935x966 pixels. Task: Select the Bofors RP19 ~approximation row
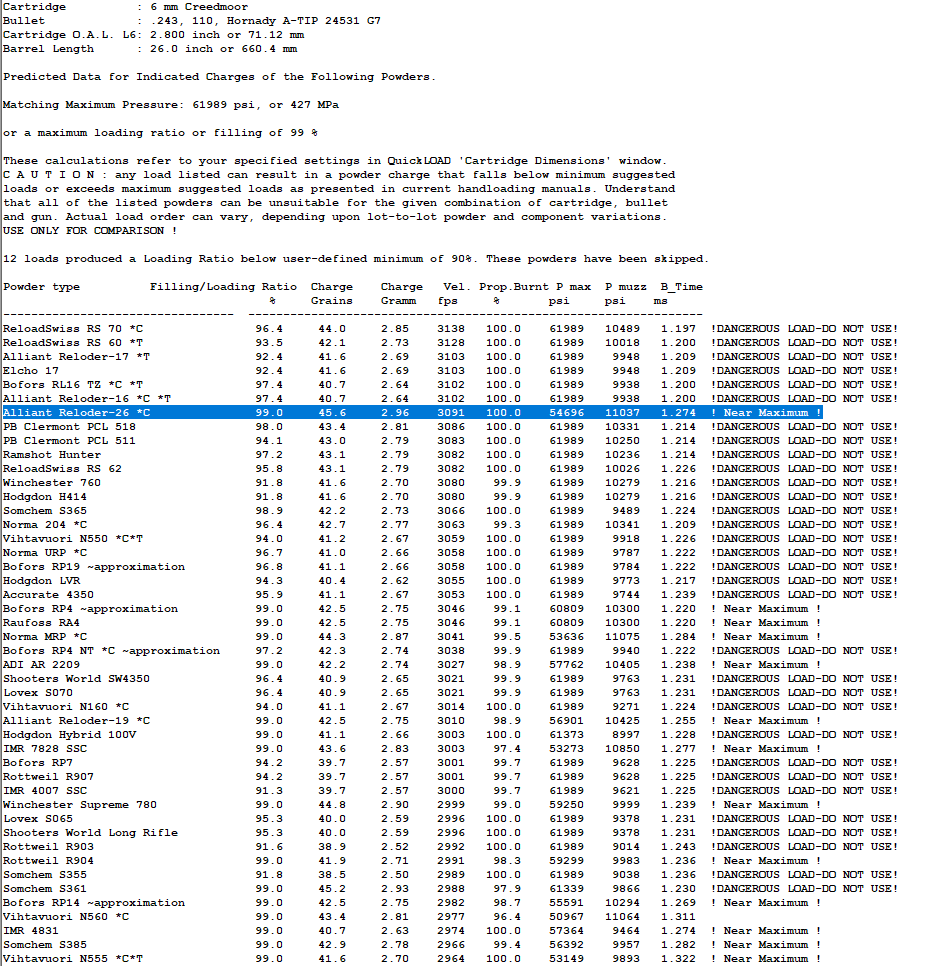tap(450, 567)
